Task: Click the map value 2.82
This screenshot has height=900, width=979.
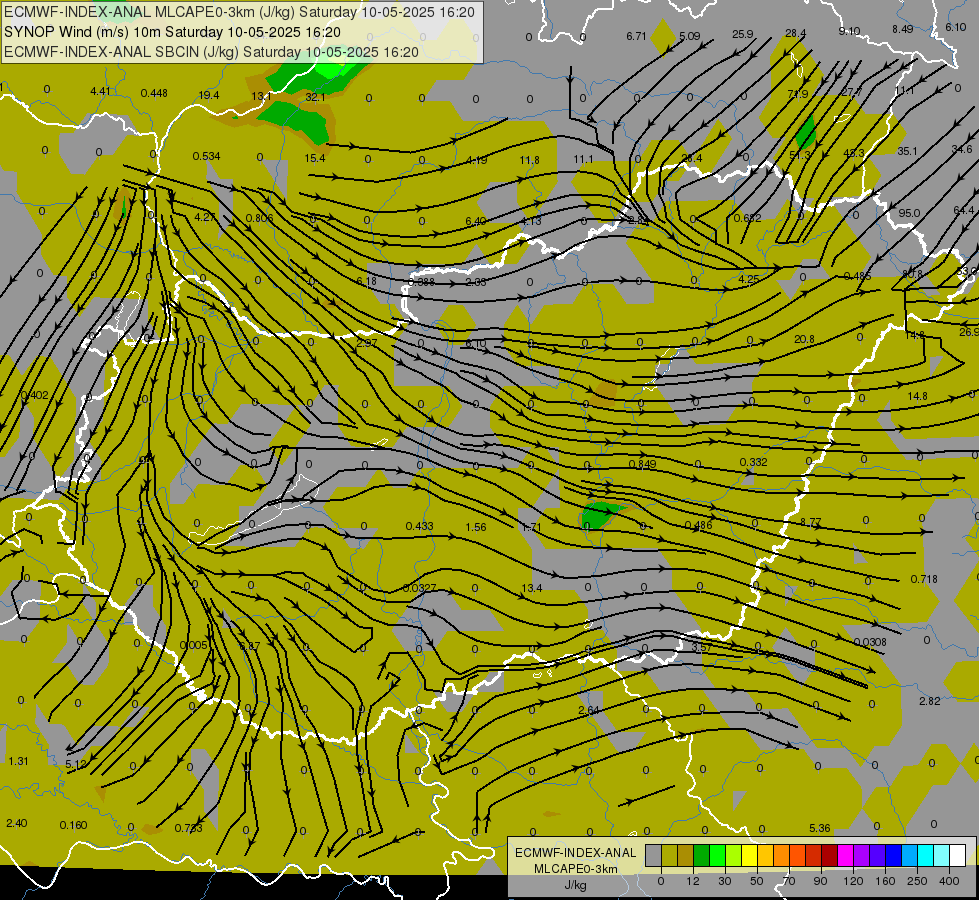Action: [930, 701]
